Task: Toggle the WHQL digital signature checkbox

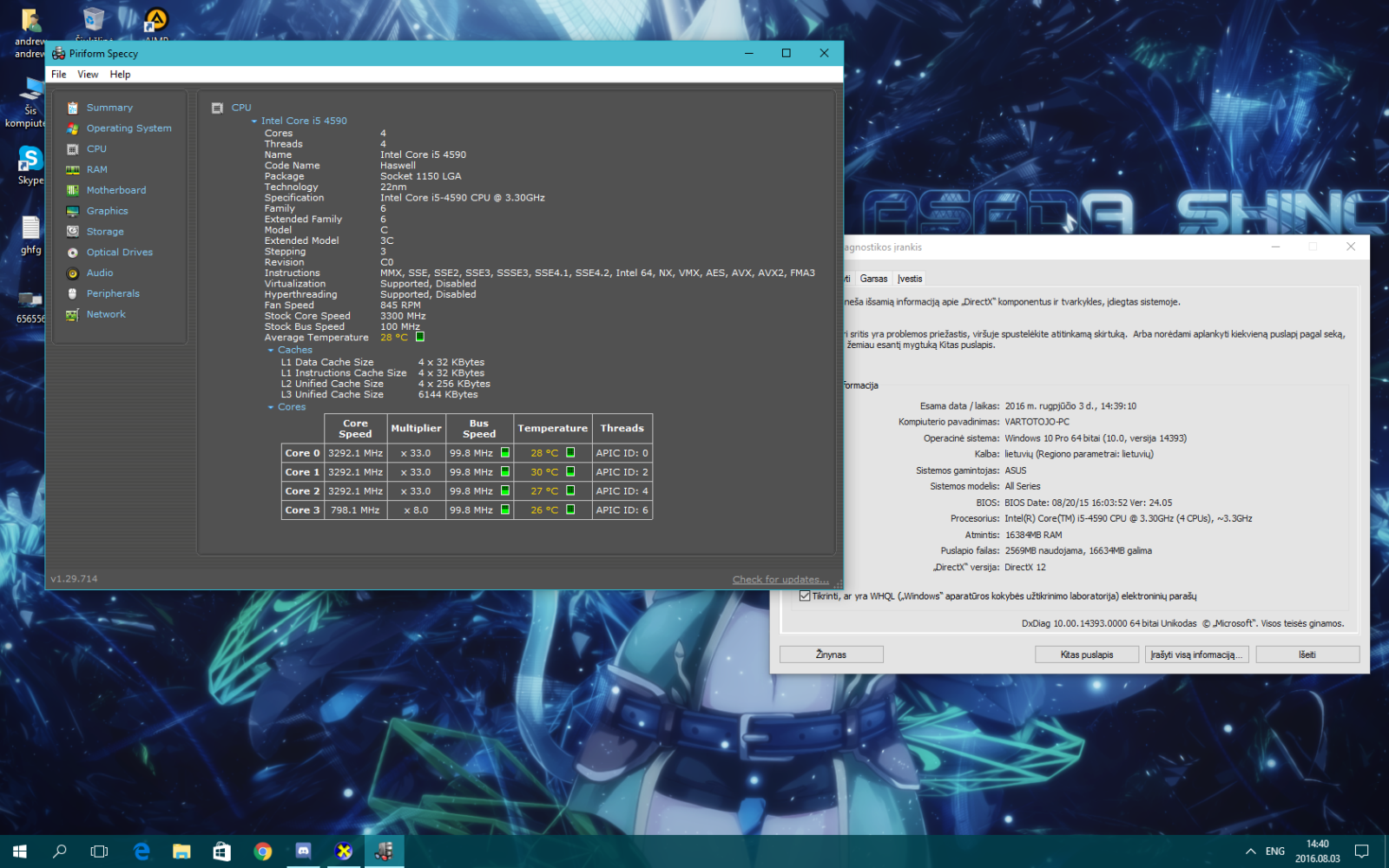Action: [x=805, y=595]
